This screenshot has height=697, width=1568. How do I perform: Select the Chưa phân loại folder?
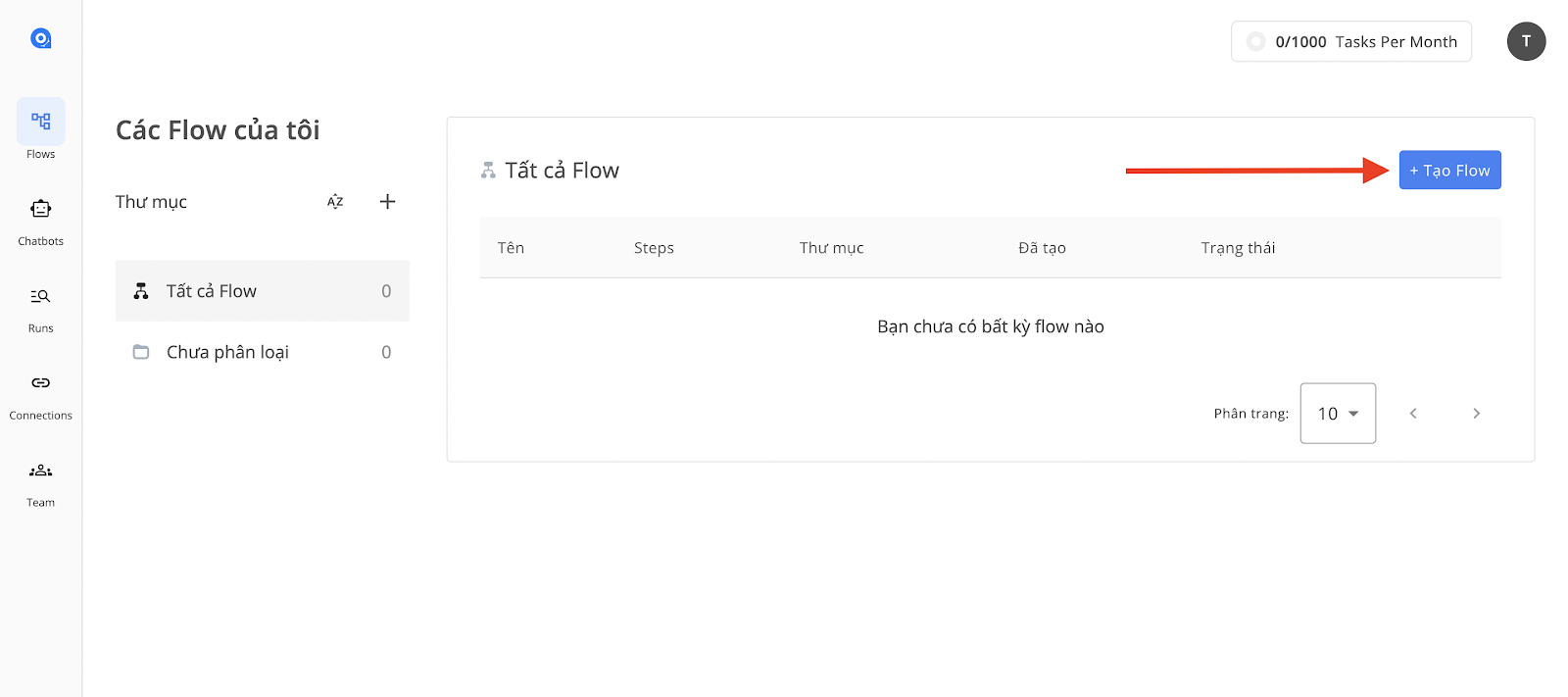click(x=263, y=352)
